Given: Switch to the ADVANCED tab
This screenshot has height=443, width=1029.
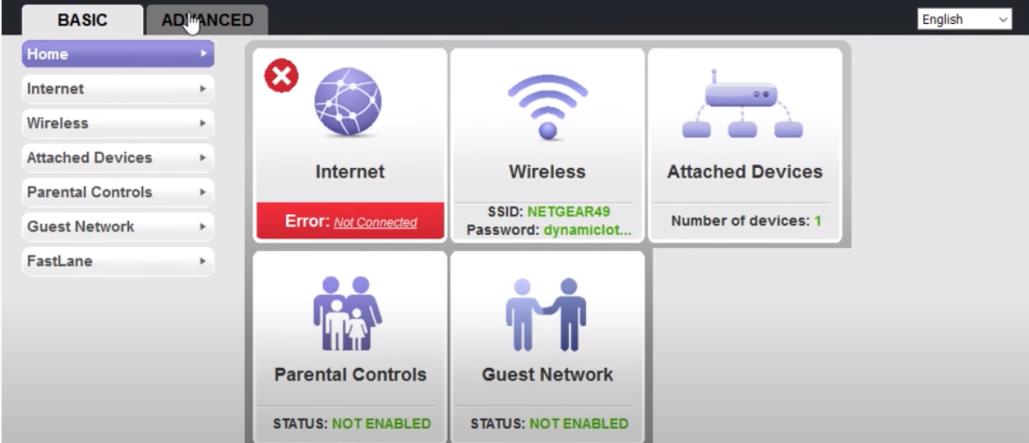Looking at the screenshot, I should (207, 20).
